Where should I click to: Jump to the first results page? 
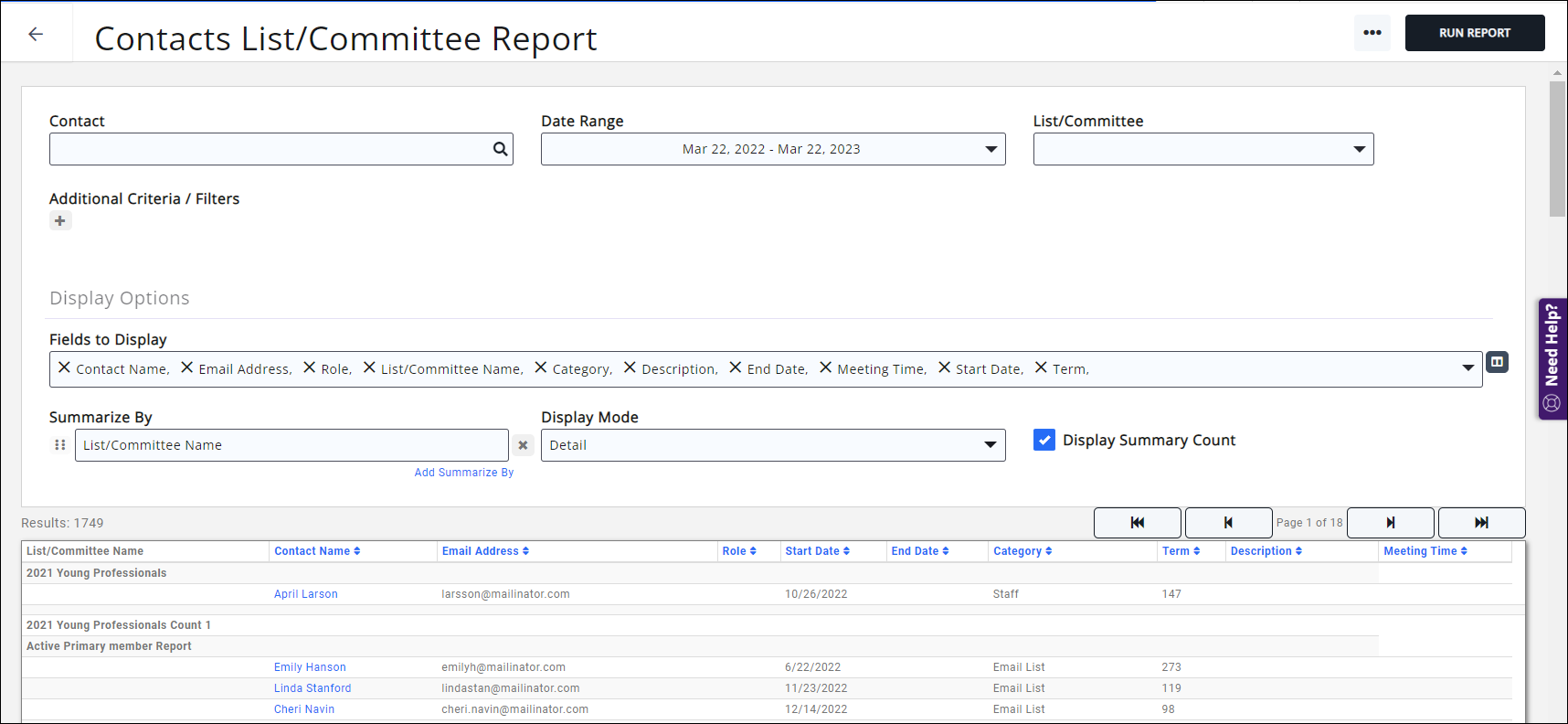point(1137,523)
